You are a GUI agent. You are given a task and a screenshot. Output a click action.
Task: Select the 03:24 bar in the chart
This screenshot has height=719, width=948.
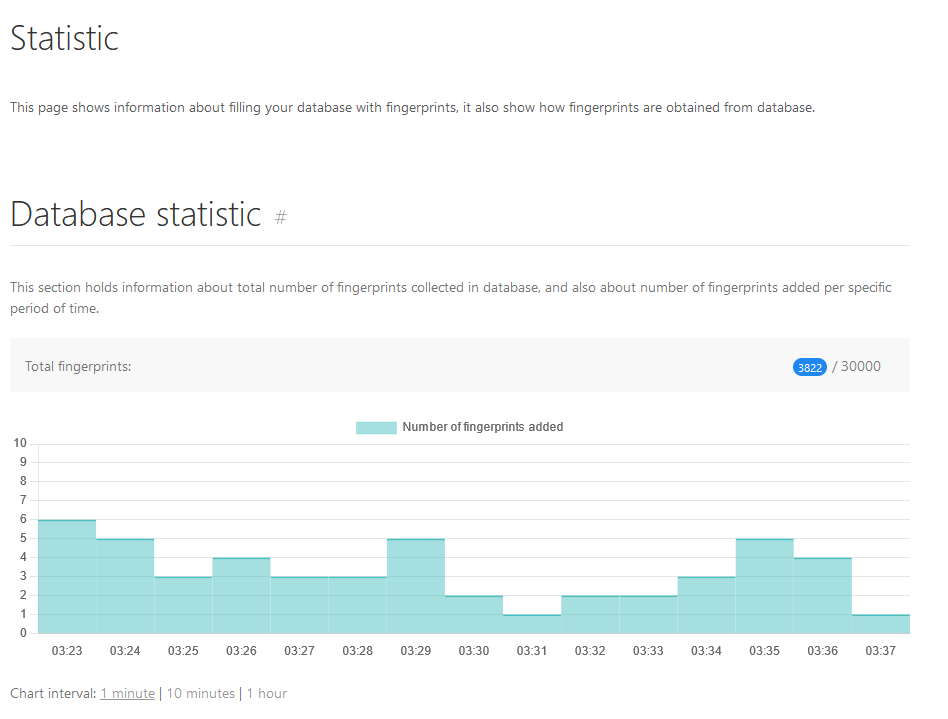(x=125, y=586)
